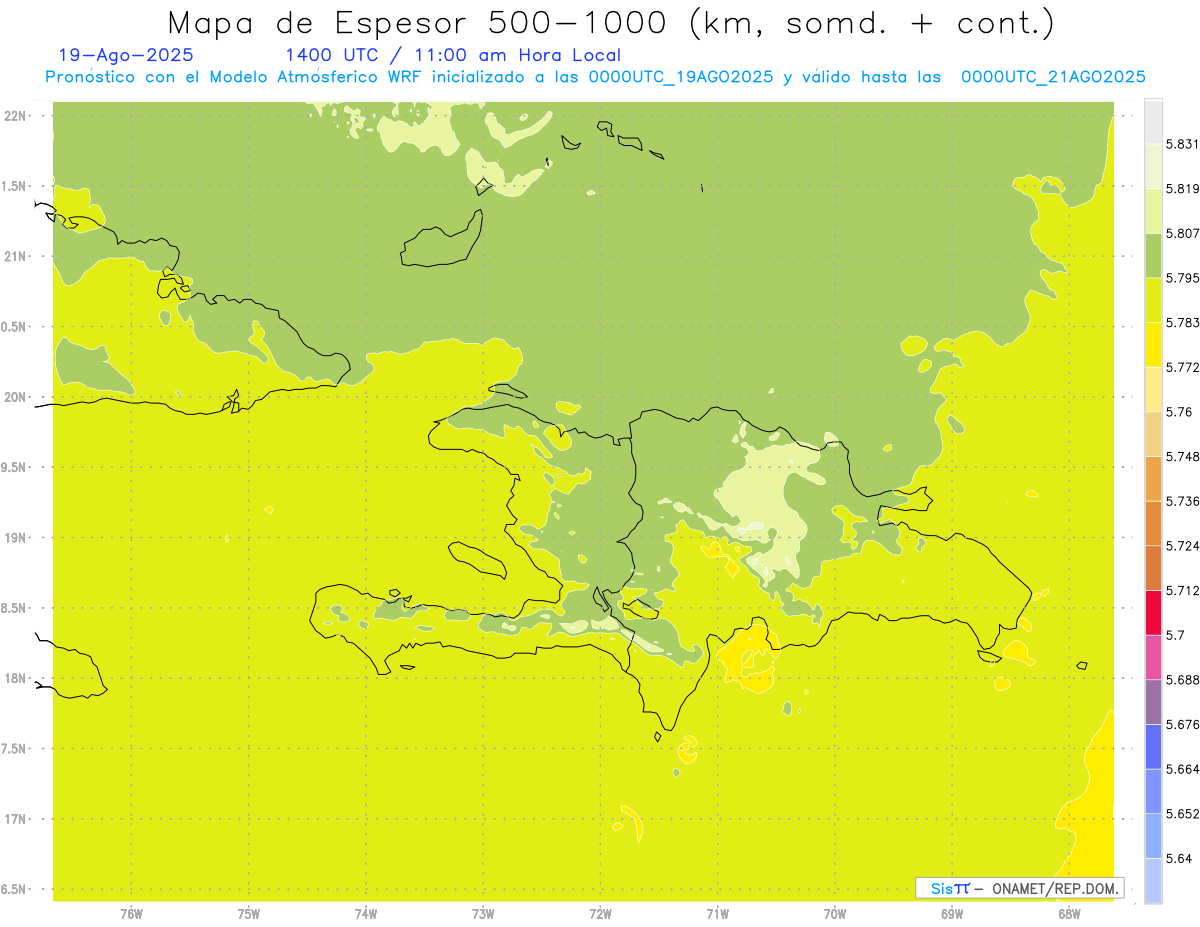Click the '20N' latitude axis label
1200x927 pixels.
(x=15, y=397)
